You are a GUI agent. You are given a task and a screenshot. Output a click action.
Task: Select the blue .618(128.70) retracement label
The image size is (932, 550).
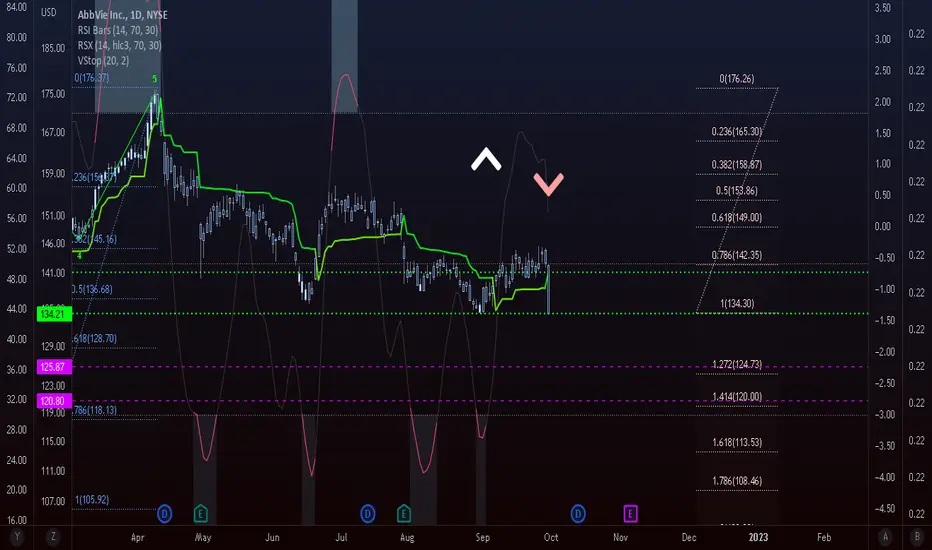(95, 338)
